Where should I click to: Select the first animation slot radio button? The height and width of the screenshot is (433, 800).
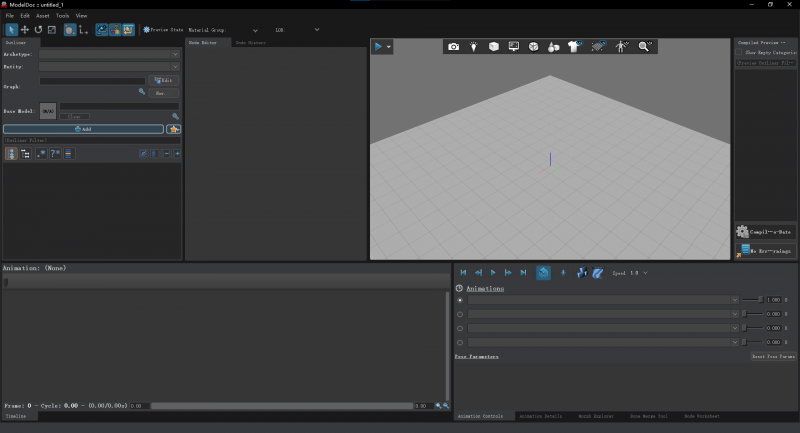click(460, 300)
